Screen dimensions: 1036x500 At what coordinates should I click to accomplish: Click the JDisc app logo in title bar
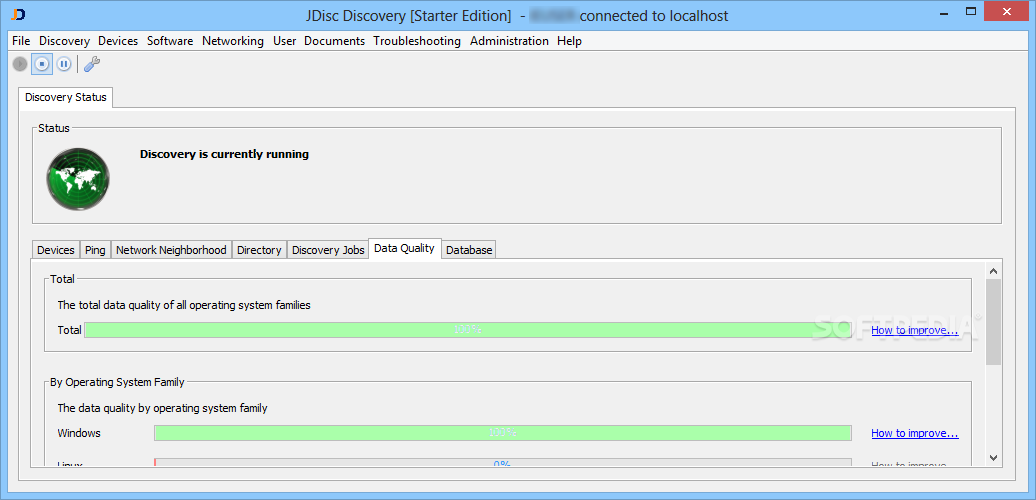[x=19, y=15]
